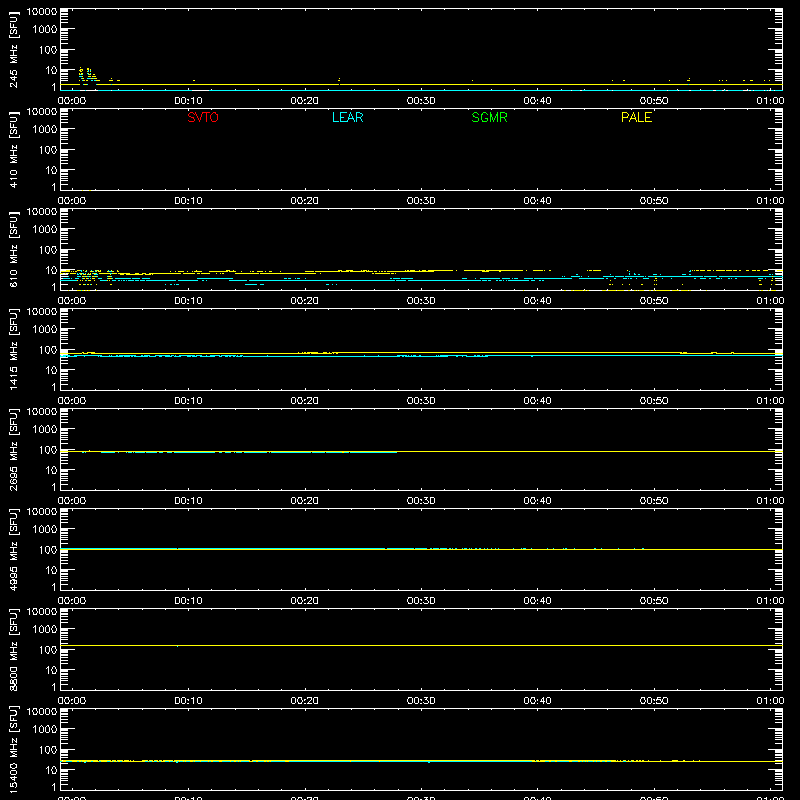Click the yellow PALE legend label
800x800 pixels.
click(636, 117)
